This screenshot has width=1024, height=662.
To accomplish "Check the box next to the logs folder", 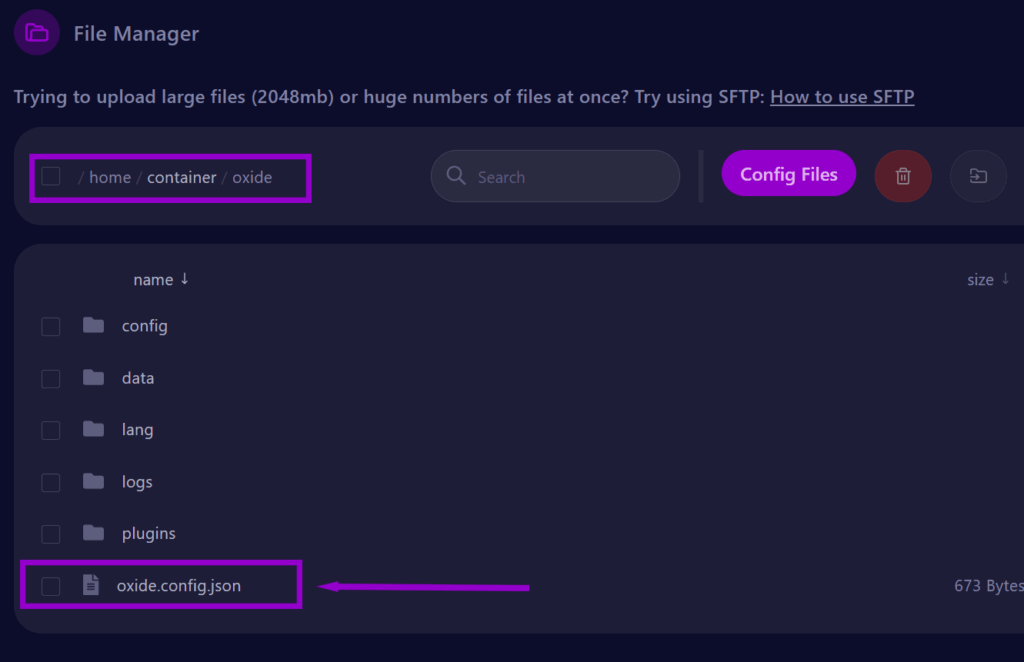I will (51, 482).
